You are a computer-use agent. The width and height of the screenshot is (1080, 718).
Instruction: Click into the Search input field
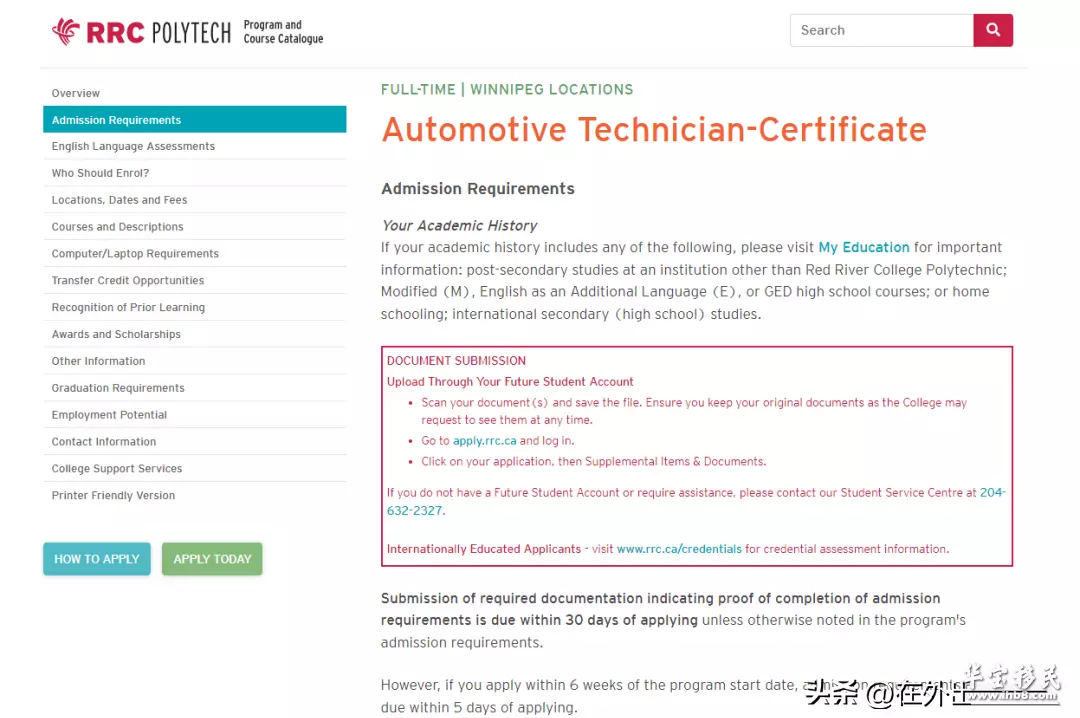point(880,30)
